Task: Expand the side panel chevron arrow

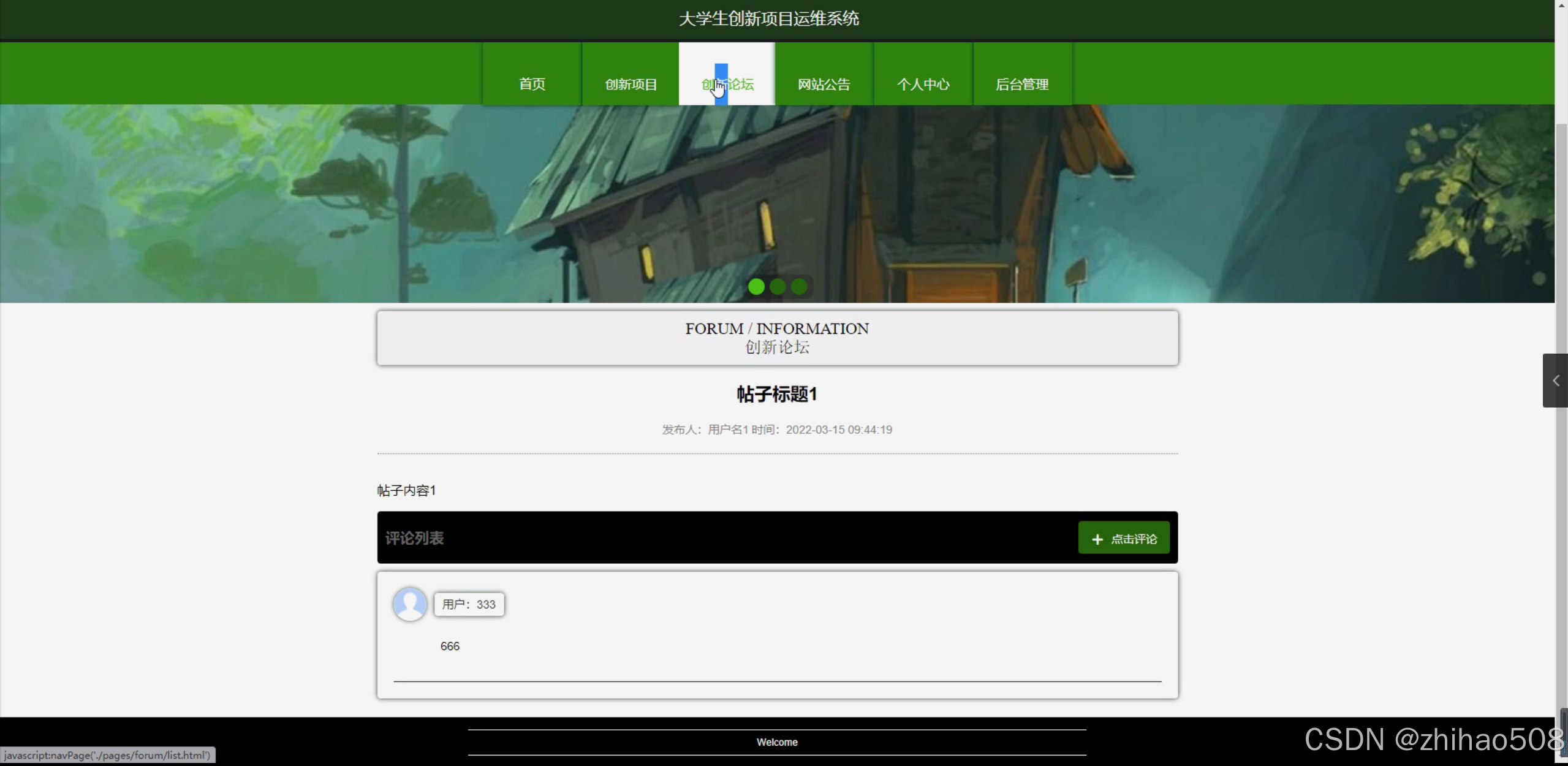Action: click(1555, 381)
